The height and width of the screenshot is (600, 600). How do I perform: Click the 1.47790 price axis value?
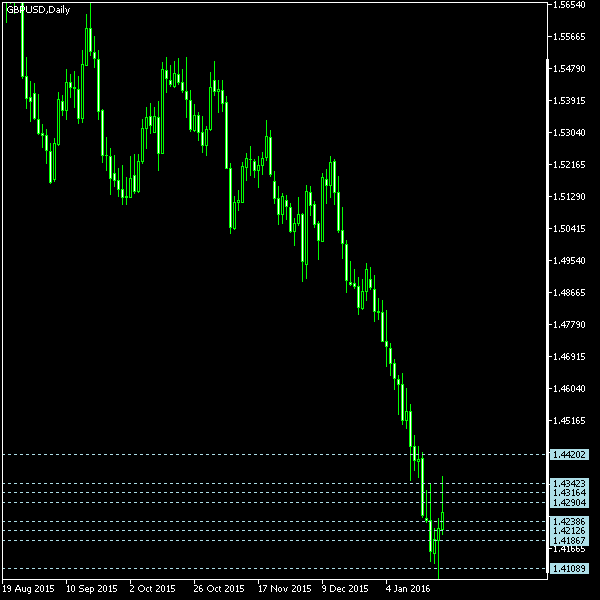(569, 324)
